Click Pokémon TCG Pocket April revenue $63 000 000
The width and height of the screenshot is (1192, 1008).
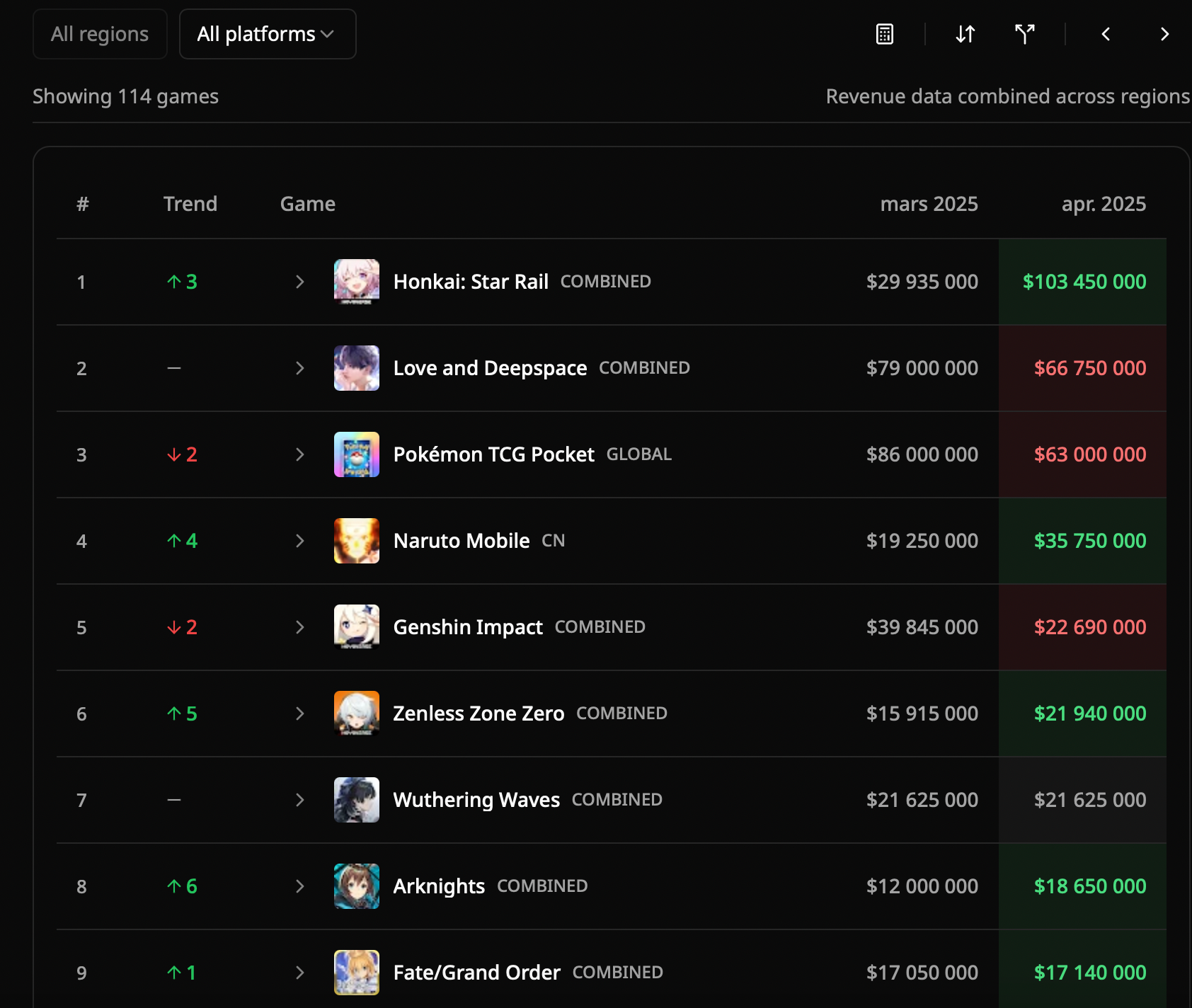tap(1090, 454)
